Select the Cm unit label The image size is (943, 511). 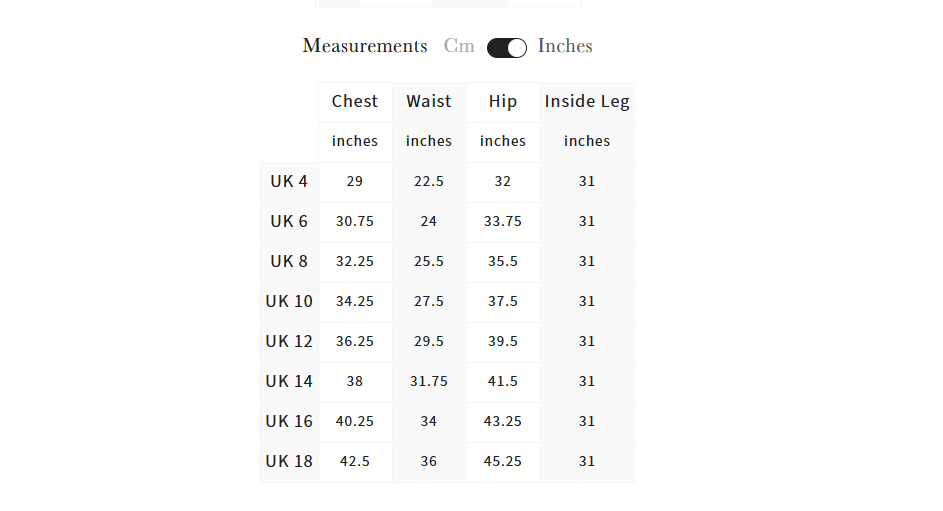[x=459, y=46]
